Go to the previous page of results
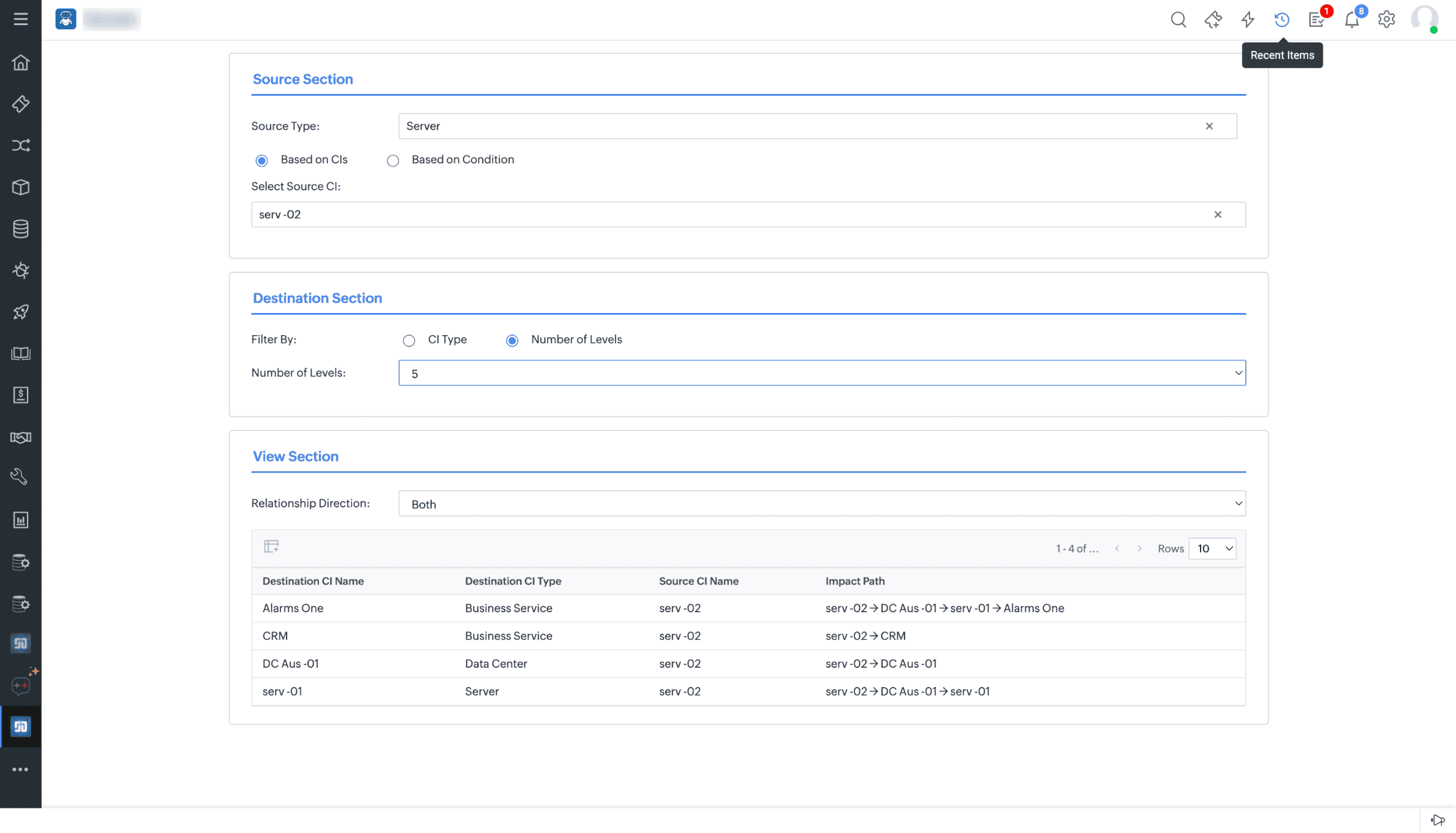This screenshot has width=1456, height=833. [1117, 549]
